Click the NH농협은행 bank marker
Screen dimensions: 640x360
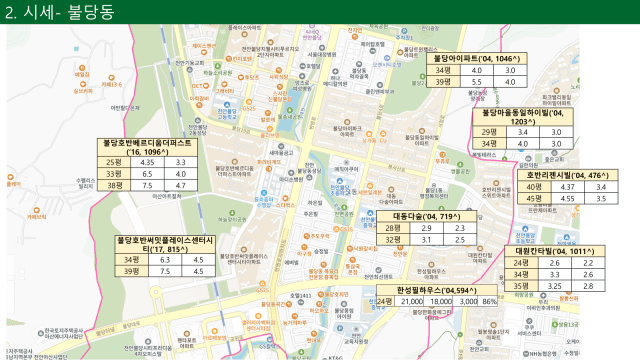tap(526, 353)
